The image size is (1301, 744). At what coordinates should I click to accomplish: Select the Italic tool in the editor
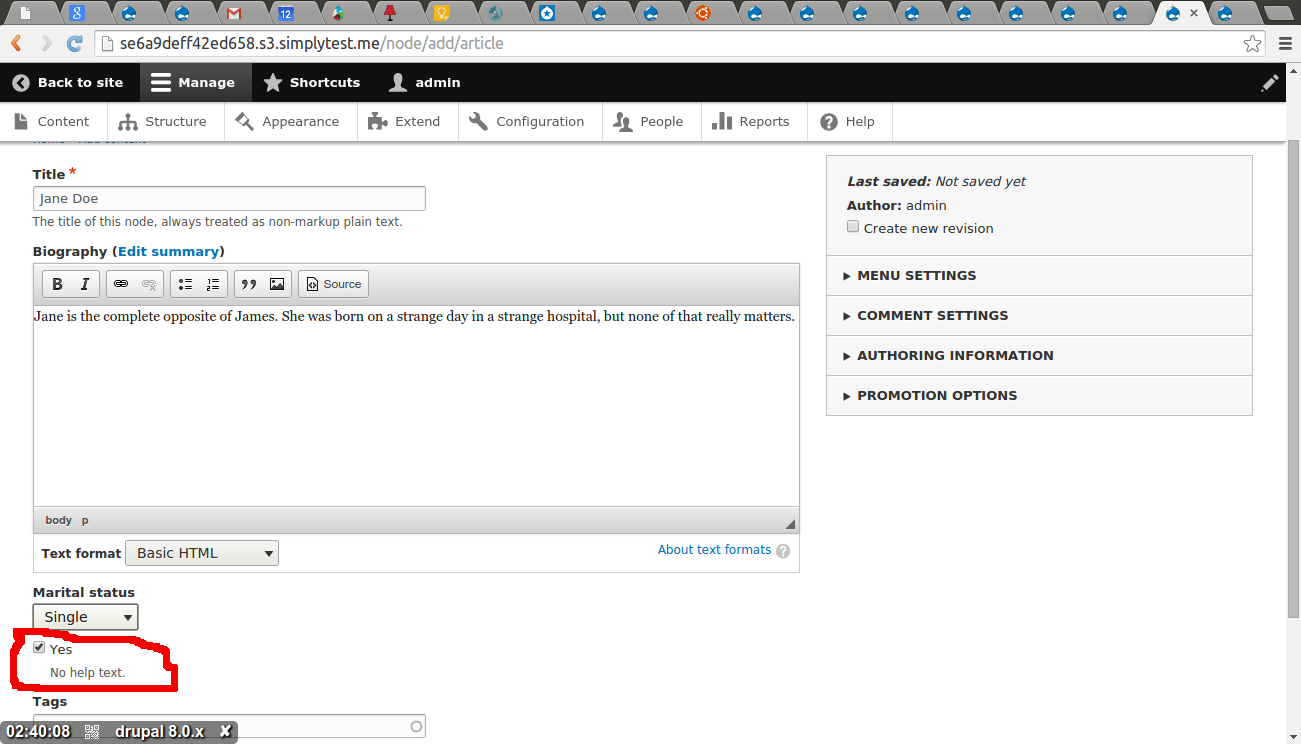pos(84,283)
